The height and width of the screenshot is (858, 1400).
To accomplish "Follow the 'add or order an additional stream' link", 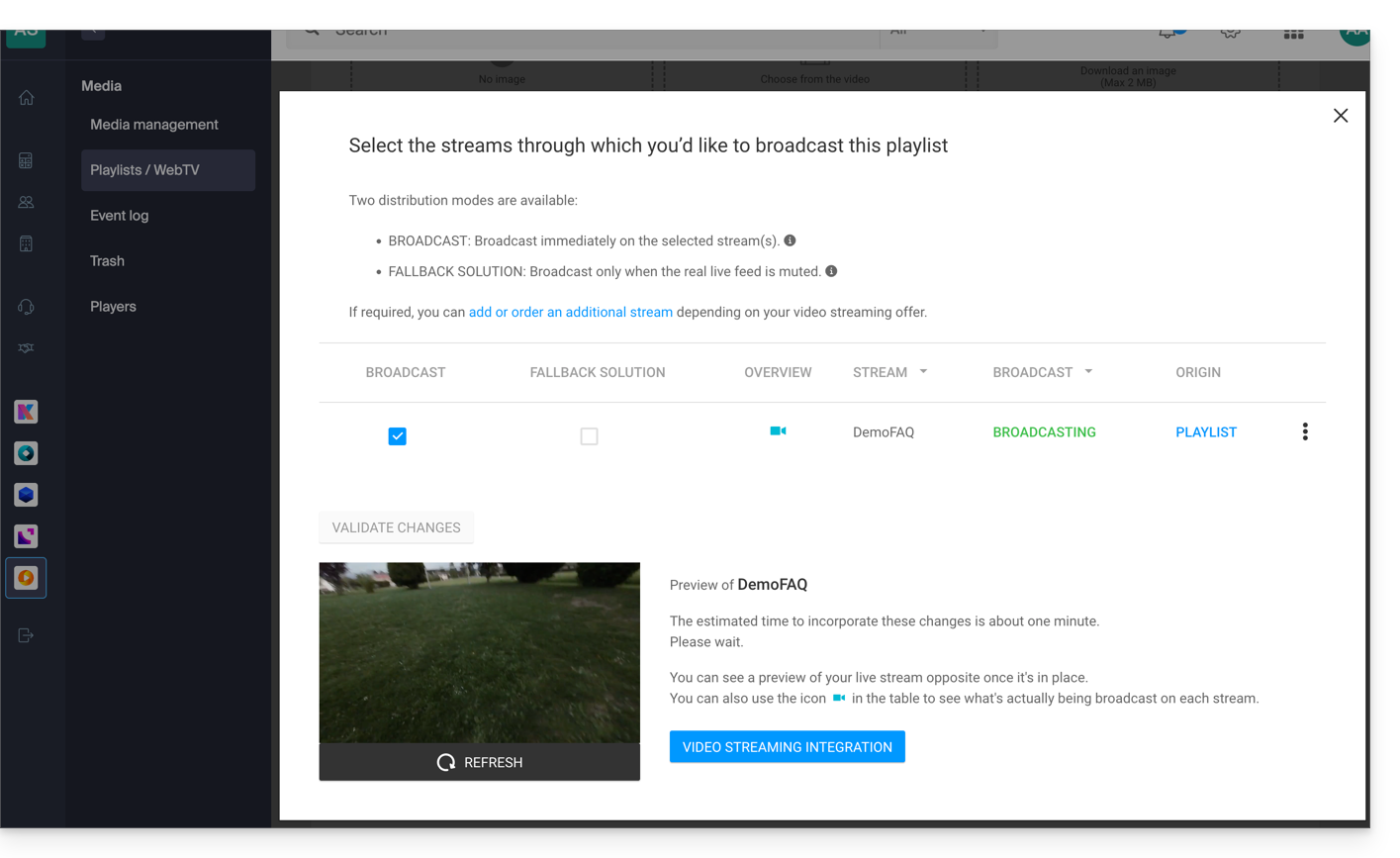I will pyautogui.click(x=570, y=312).
